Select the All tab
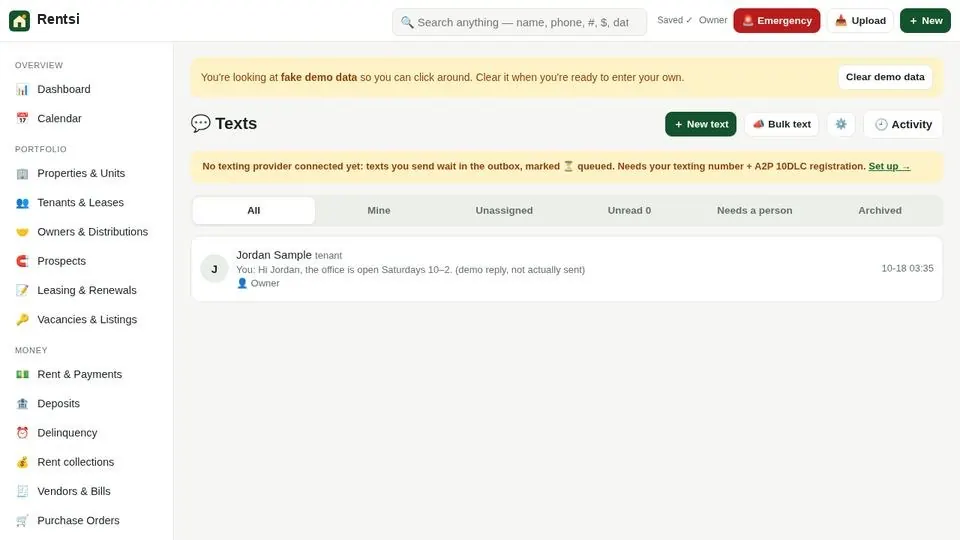960x540 pixels. pyautogui.click(x=253, y=211)
